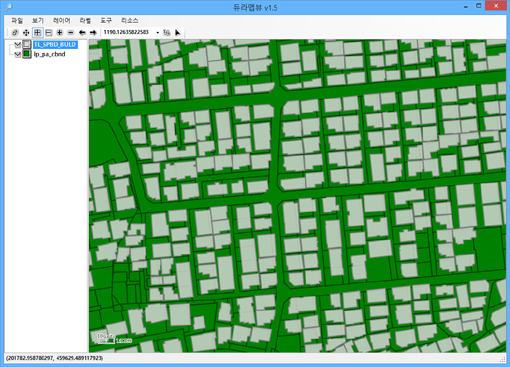Screen dimensions: 510x367
Task: Open the map scale dropdown arrow
Action: click(x=157, y=33)
